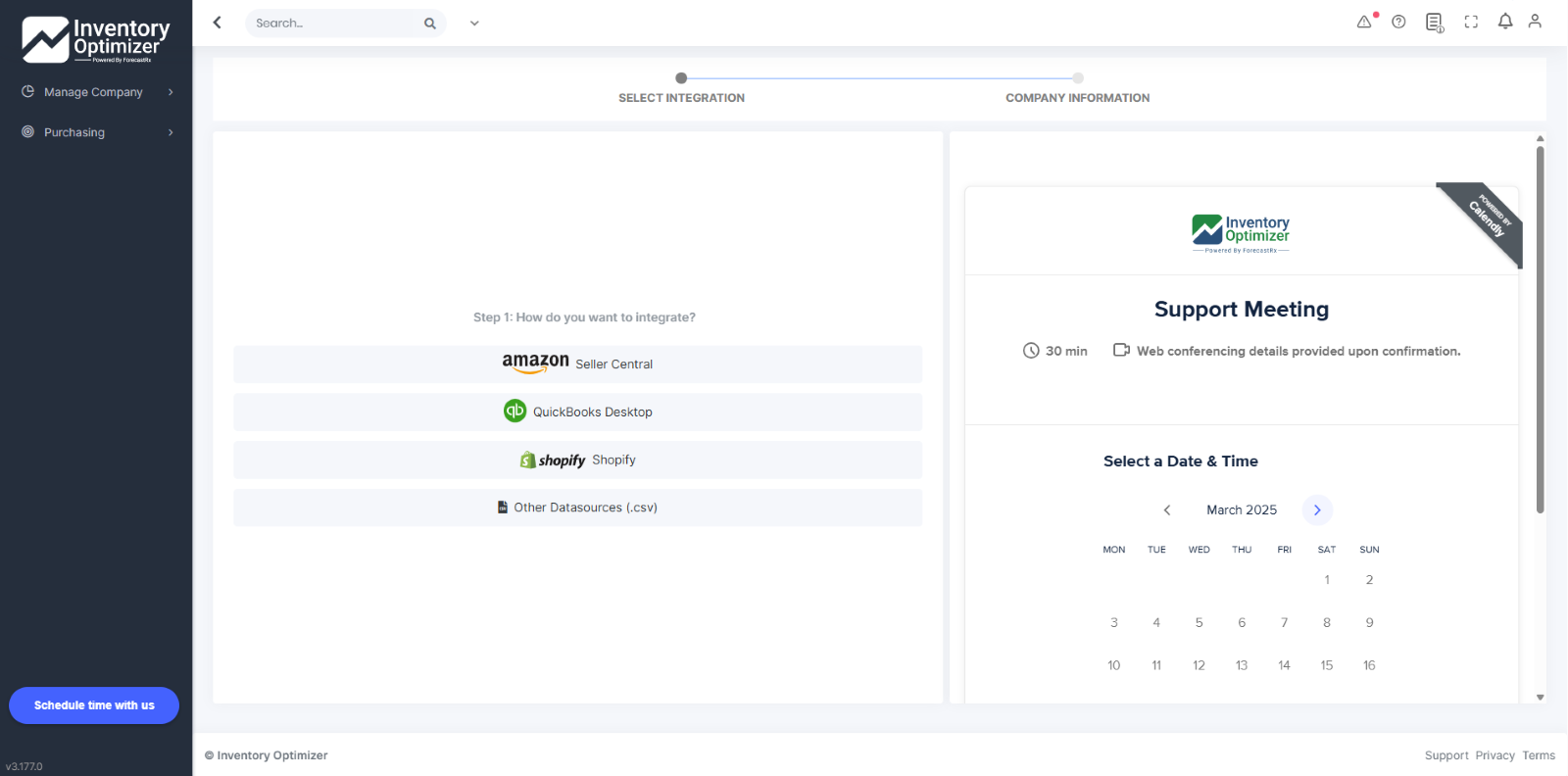Select March 4 on the calendar
This screenshot has height=776, width=1568.
(1156, 622)
